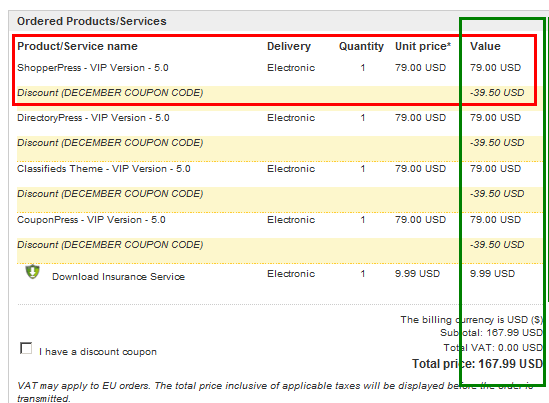
Task: Click the VAT notice about EU orders
Action: point(275,392)
